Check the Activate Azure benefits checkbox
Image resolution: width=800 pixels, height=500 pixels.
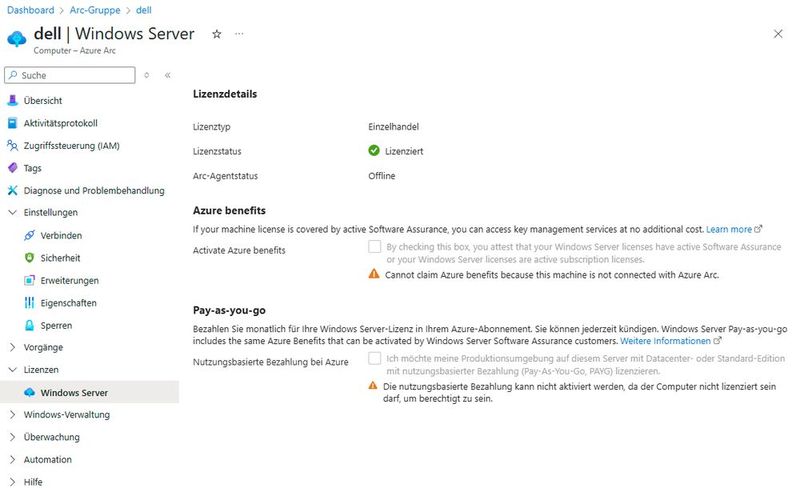pyautogui.click(x=374, y=246)
